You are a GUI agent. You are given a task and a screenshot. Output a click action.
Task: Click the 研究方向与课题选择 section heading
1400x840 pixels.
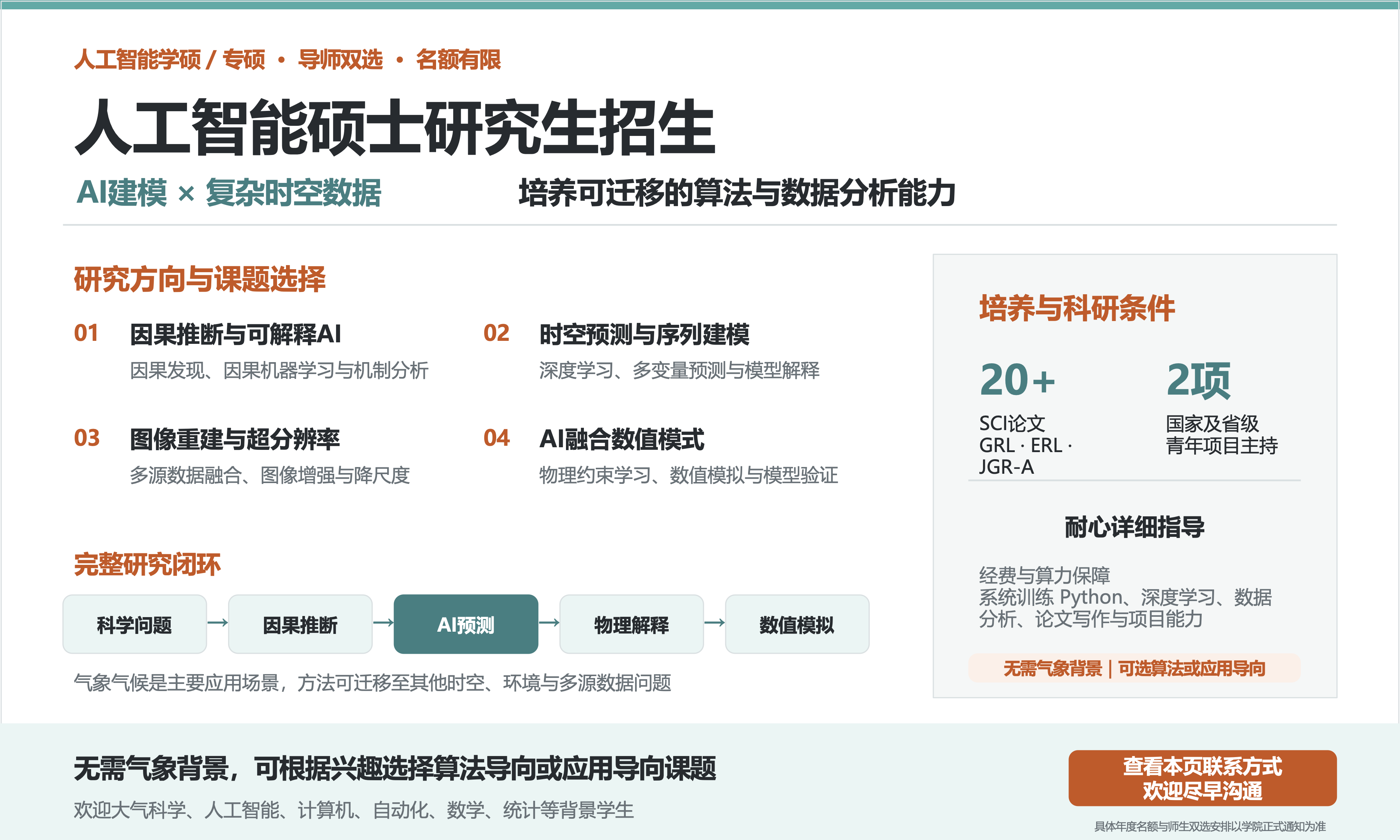(x=200, y=279)
